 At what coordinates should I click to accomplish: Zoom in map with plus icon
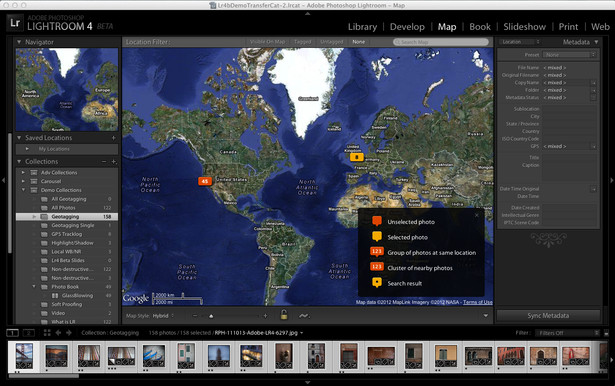[266, 316]
